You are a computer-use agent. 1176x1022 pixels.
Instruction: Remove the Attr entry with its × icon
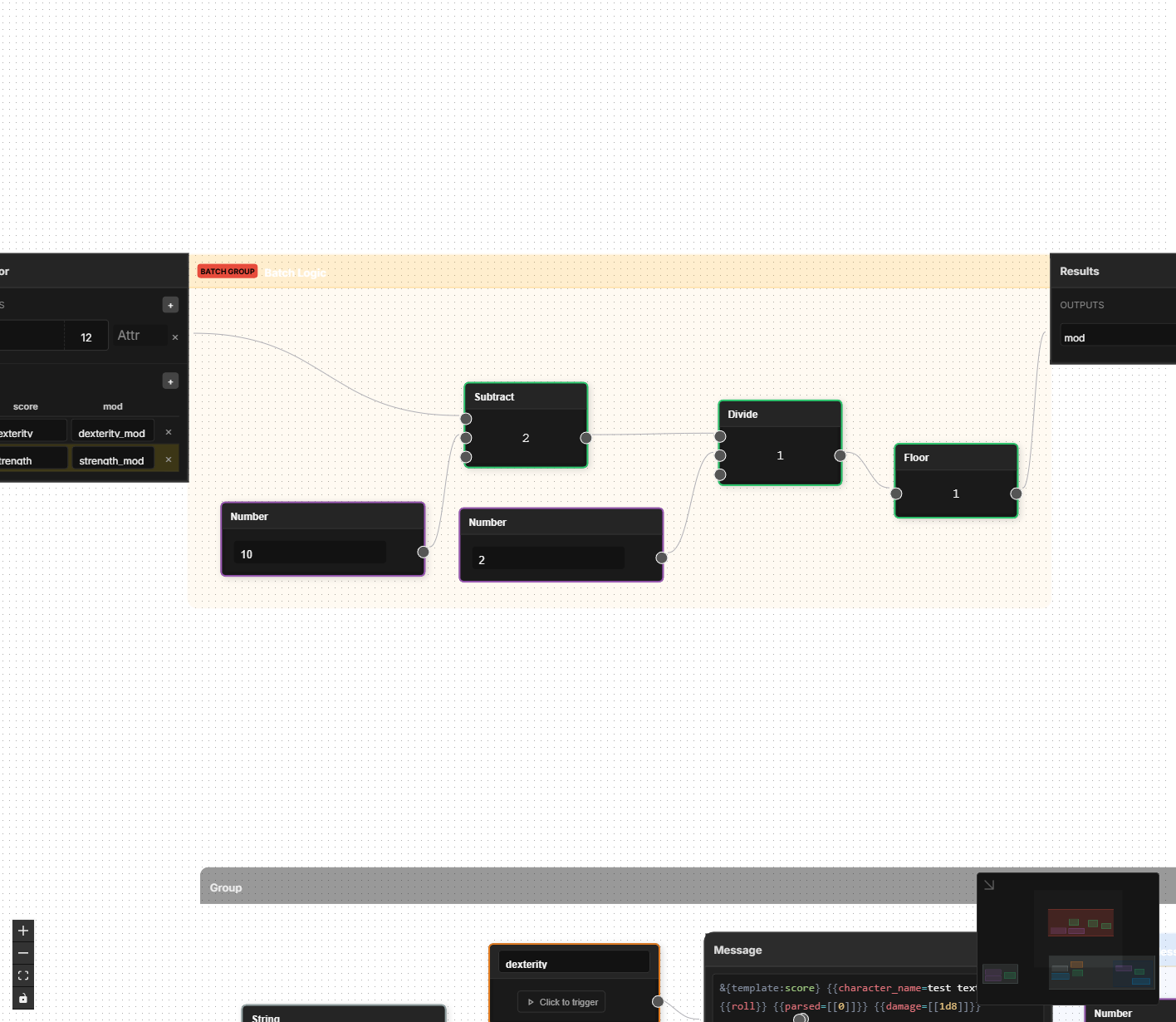coord(174,337)
